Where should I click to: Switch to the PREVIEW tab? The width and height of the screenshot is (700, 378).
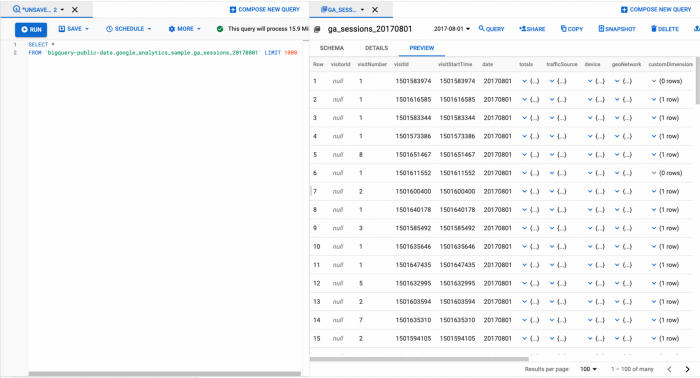421,48
